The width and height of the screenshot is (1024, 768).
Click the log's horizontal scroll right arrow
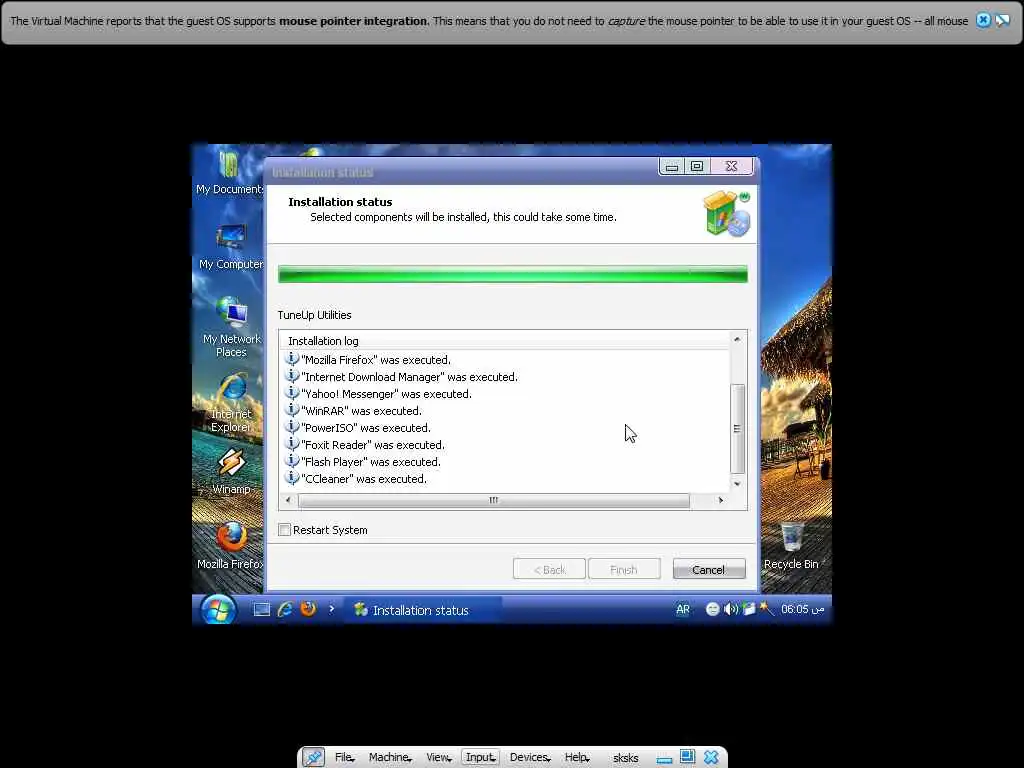click(x=720, y=500)
